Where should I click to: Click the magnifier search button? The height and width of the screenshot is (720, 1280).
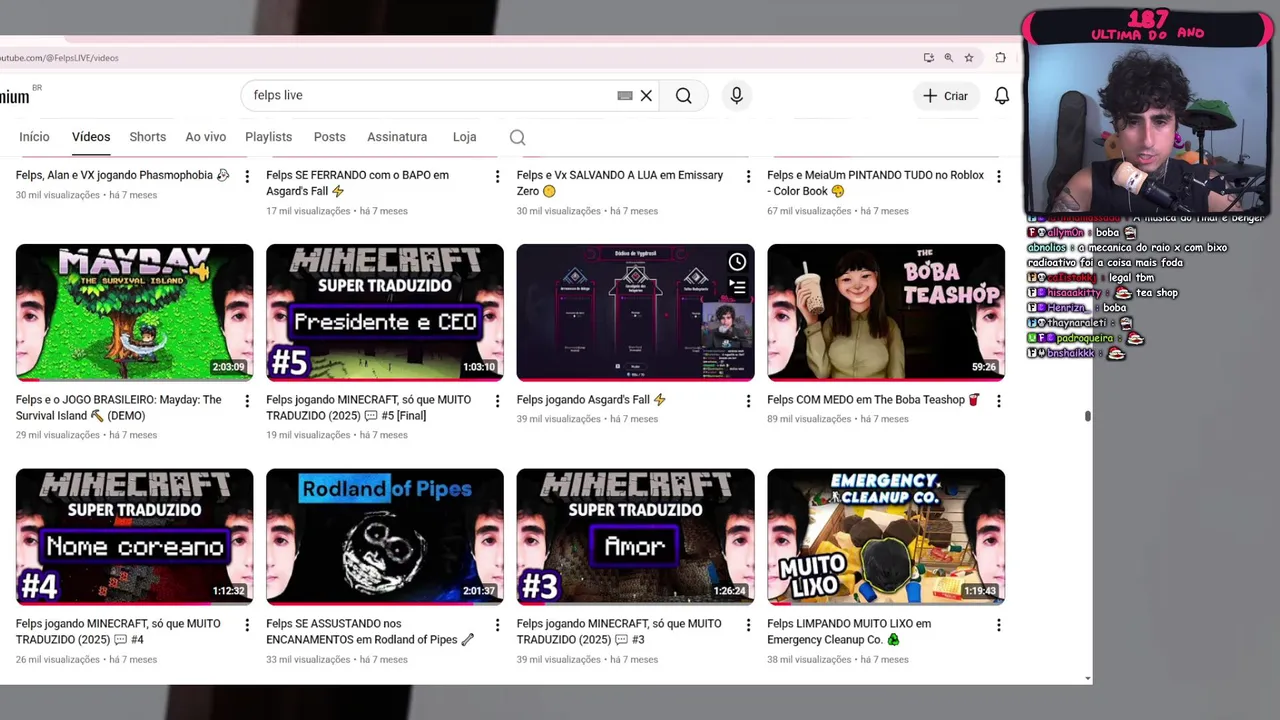click(x=683, y=95)
